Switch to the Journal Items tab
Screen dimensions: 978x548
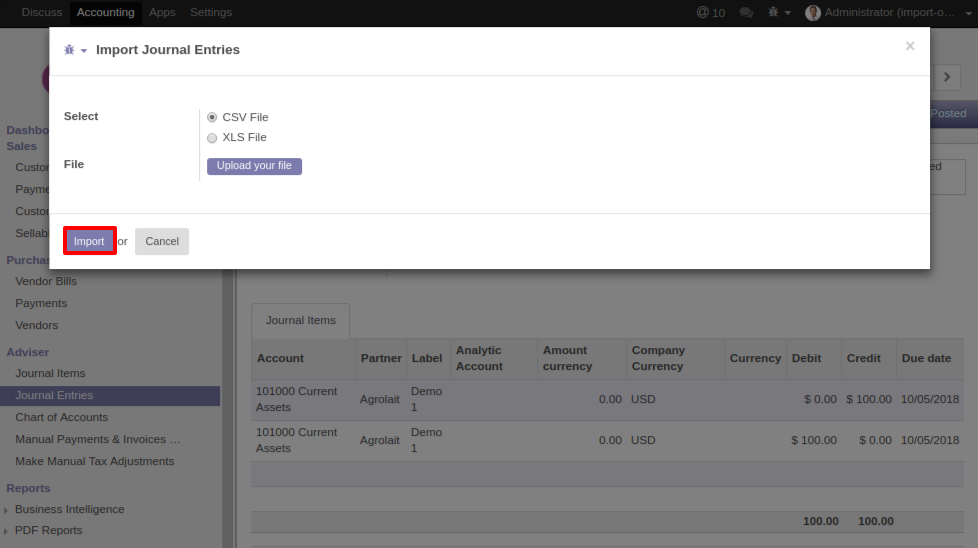pos(300,321)
